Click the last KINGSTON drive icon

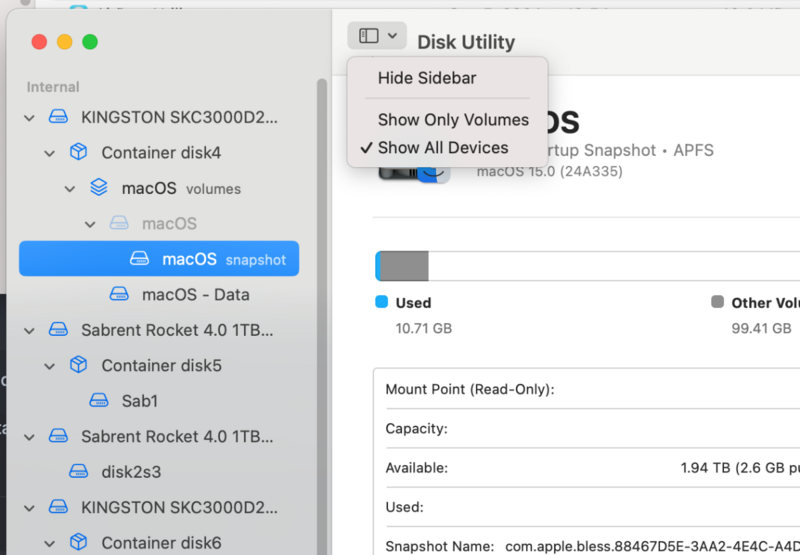pos(58,507)
